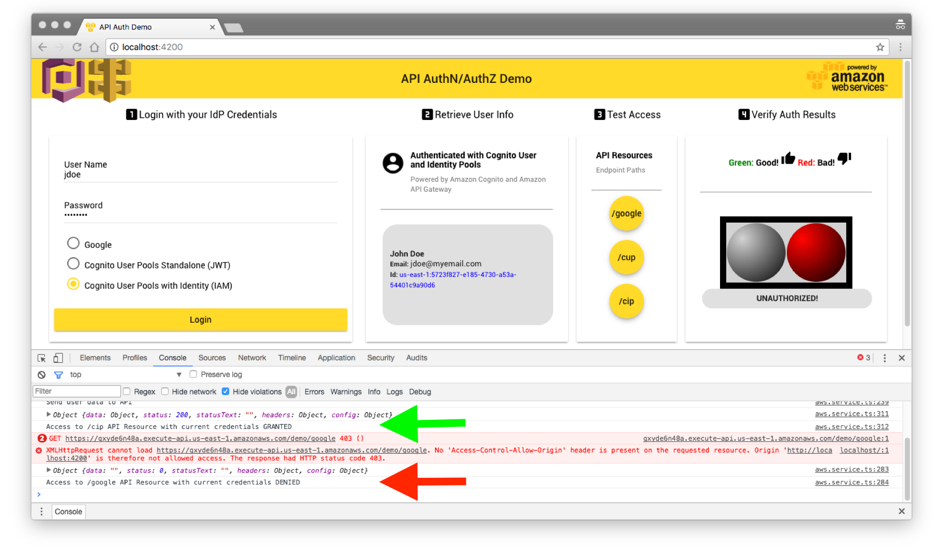Test the /google endpoint button
The height and width of the screenshot is (552, 941).
click(627, 214)
